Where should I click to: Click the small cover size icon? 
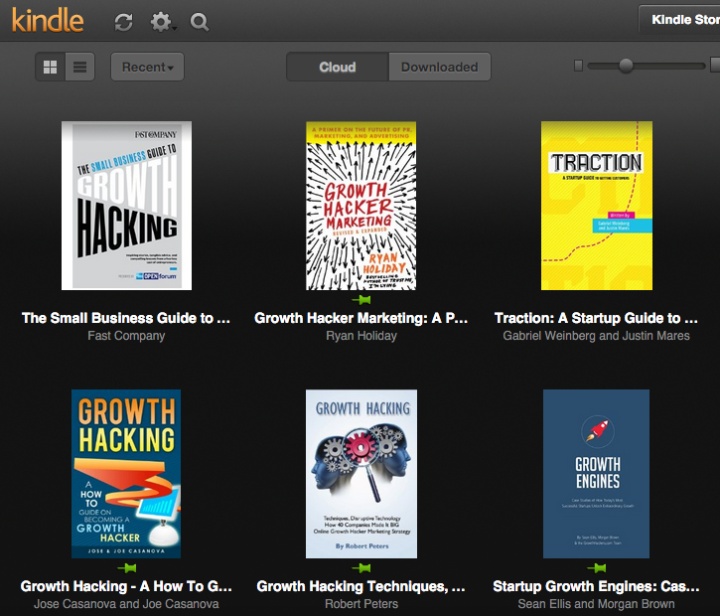point(579,66)
